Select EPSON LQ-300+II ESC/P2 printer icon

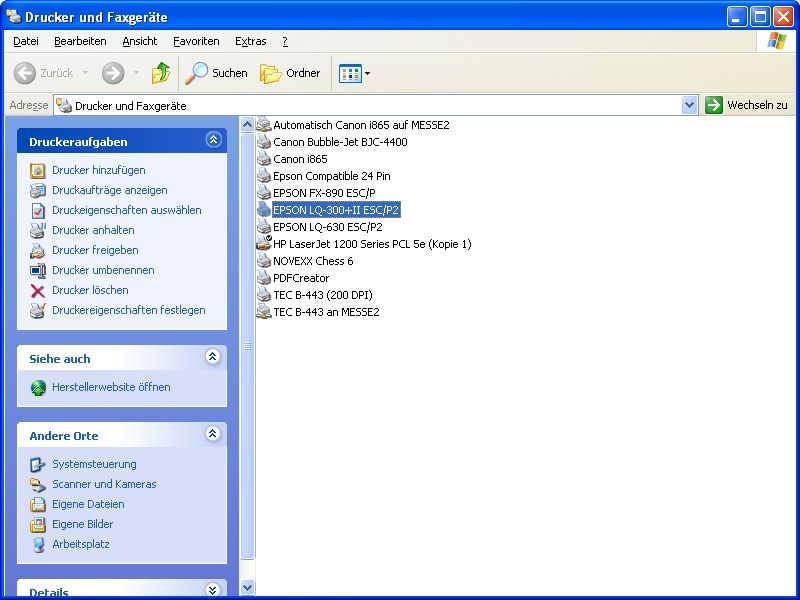coord(263,210)
